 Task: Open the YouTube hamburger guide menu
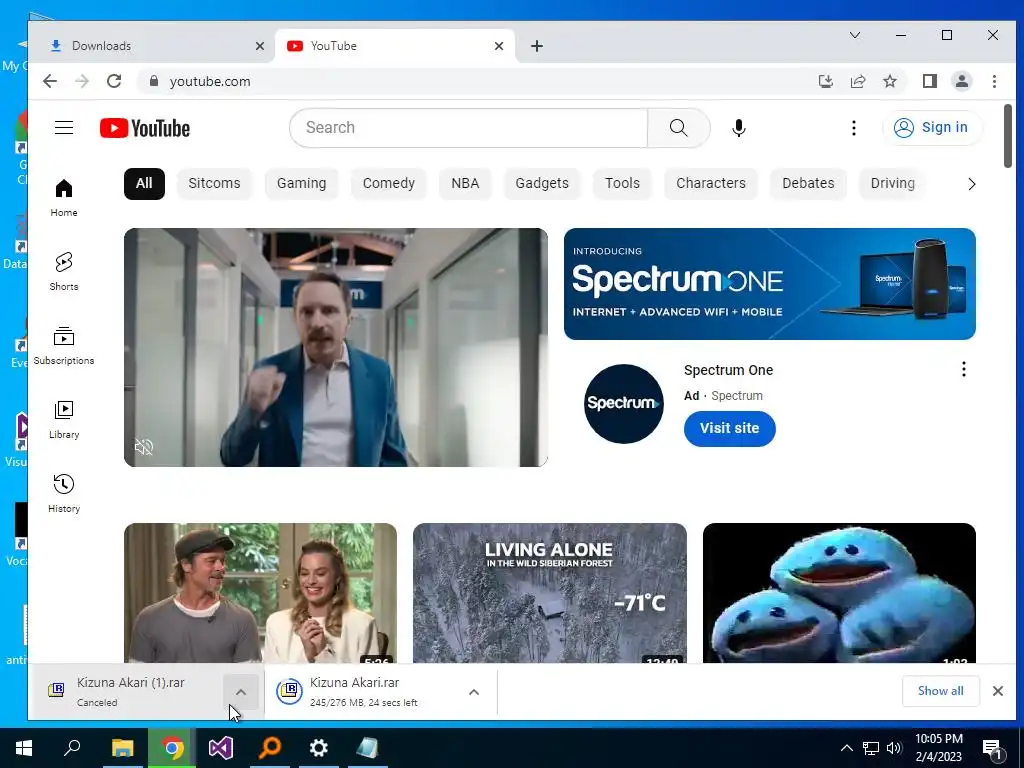(x=64, y=127)
